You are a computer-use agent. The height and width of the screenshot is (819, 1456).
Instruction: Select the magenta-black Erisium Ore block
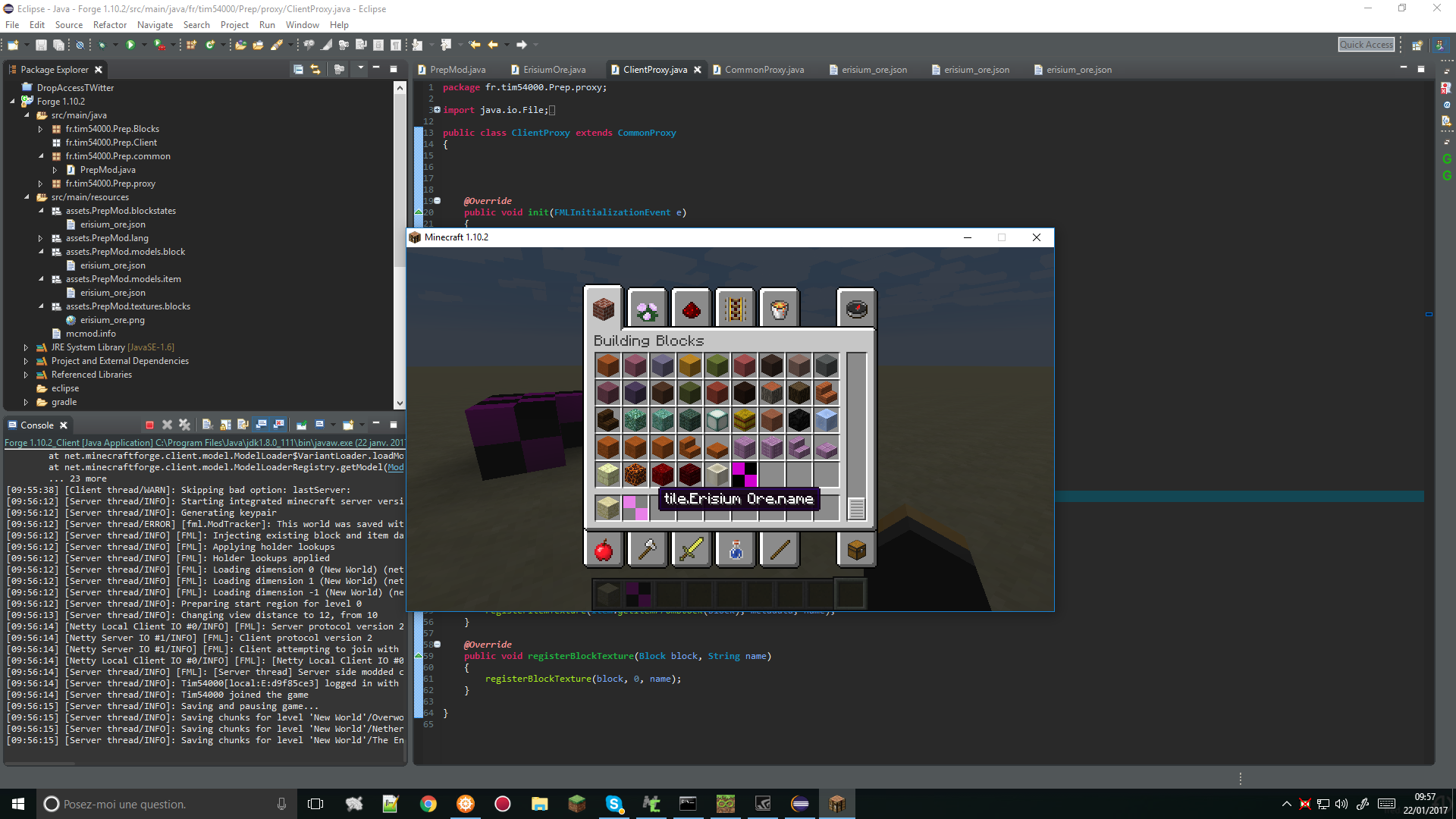[x=744, y=475]
